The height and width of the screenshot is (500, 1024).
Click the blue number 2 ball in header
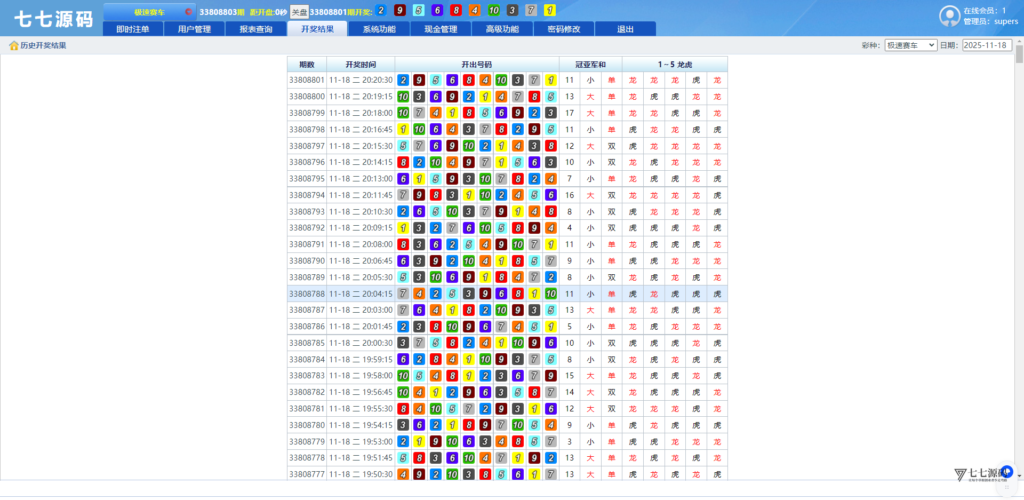click(382, 10)
